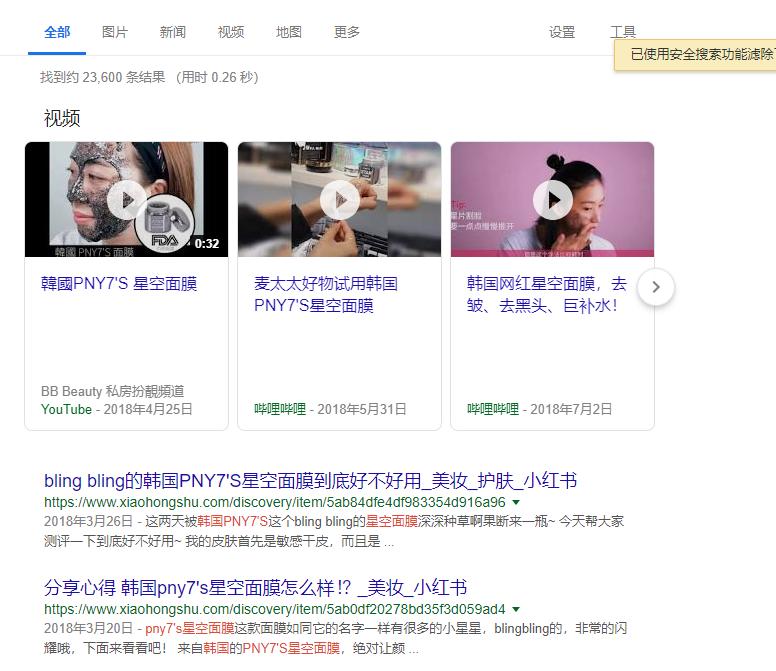Switch to the 新闻 tab
The height and width of the screenshot is (671, 776).
173,33
